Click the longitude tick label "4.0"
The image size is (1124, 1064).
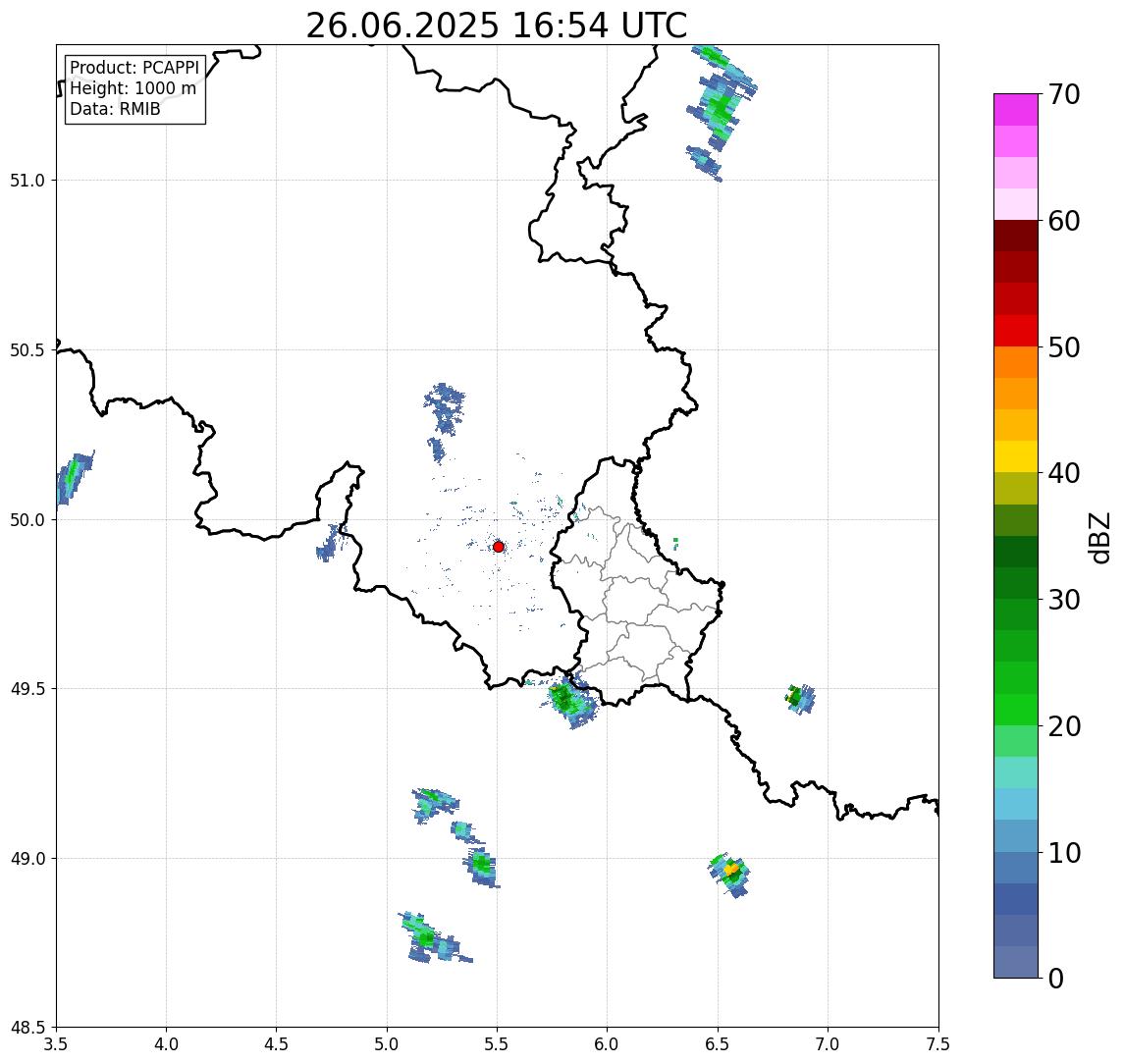pos(166,1044)
